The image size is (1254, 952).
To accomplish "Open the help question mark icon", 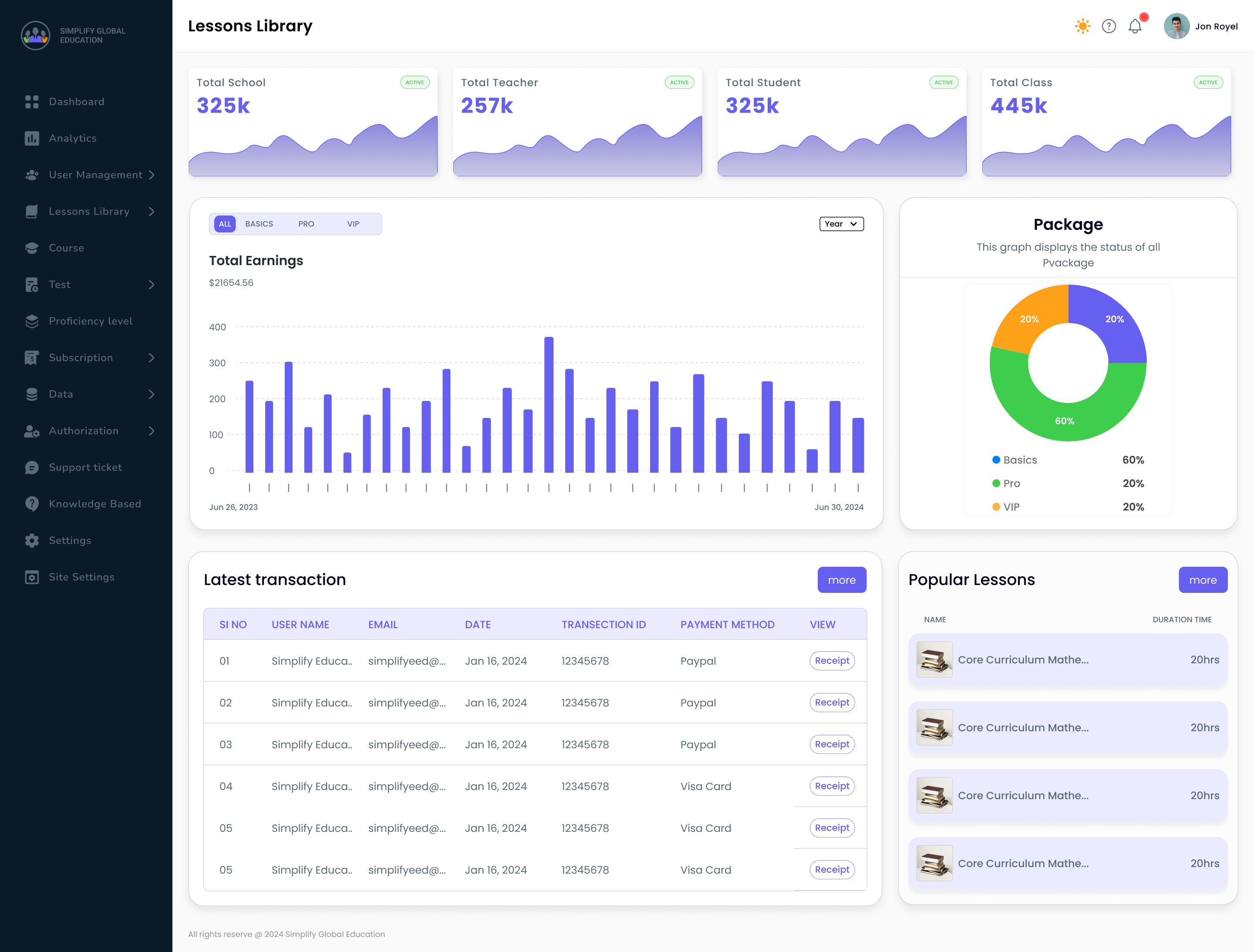I will [x=1108, y=26].
